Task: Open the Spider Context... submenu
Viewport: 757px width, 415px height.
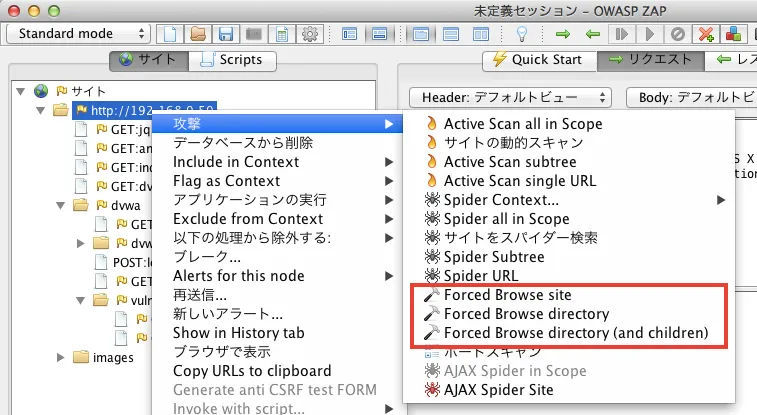Action: pyautogui.click(x=569, y=200)
